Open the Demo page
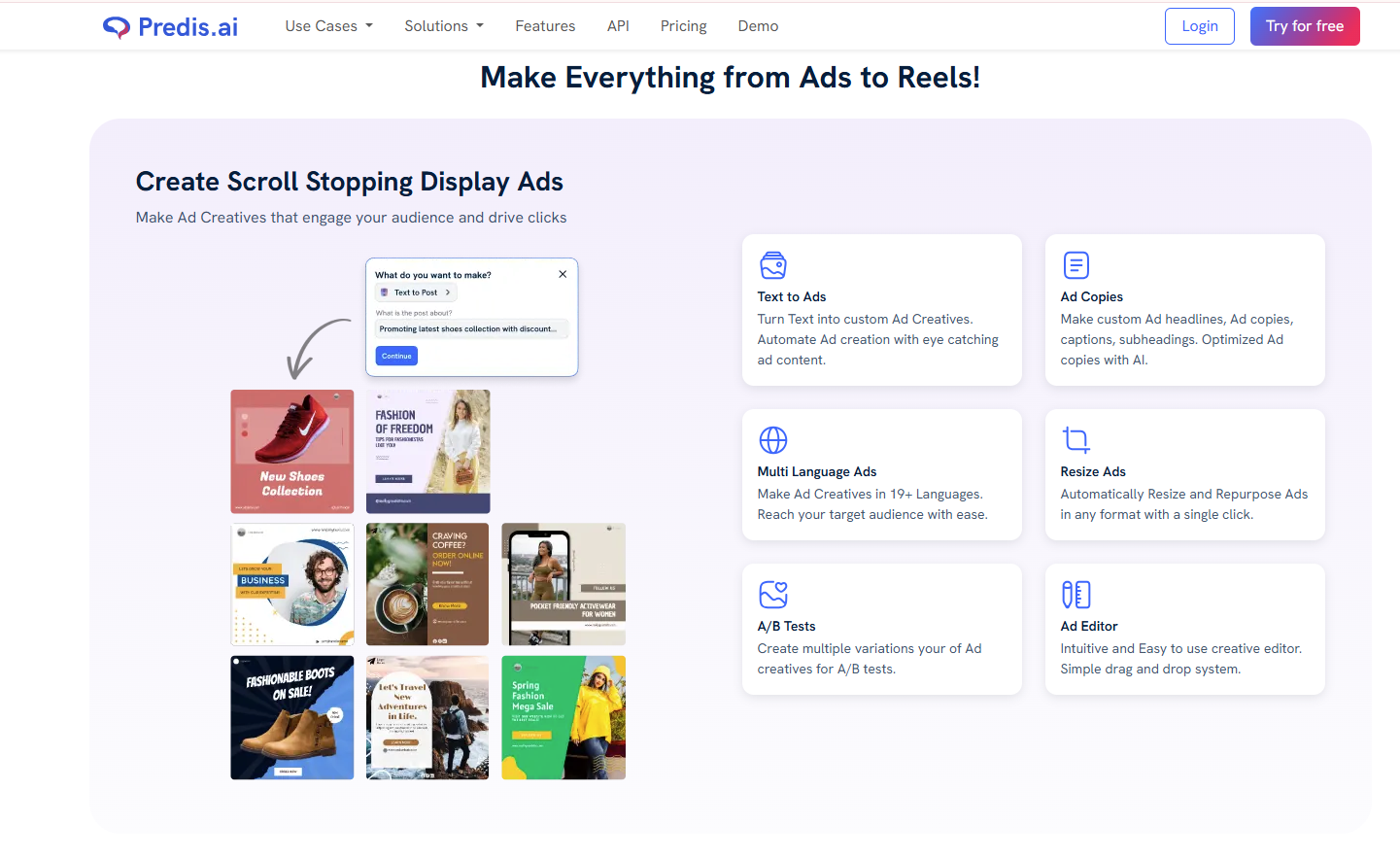This screenshot has width=1400, height=860. click(758, 26)
